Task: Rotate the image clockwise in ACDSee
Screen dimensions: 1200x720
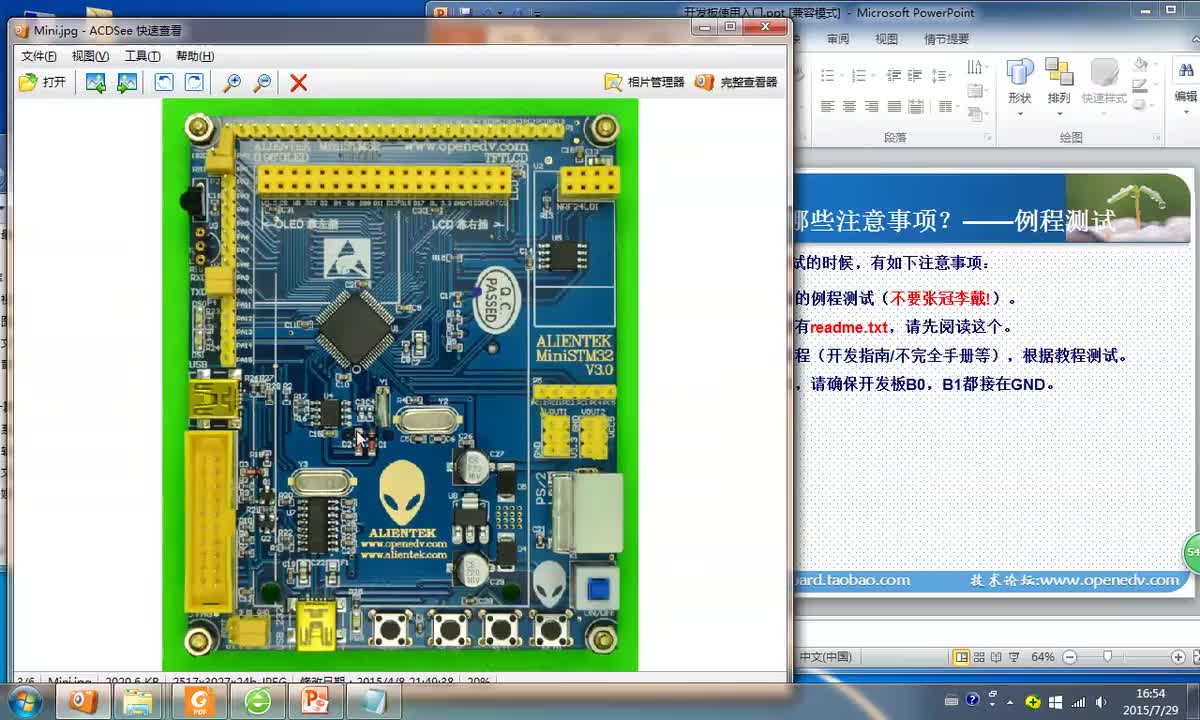Action: click(x=194, y=83)
